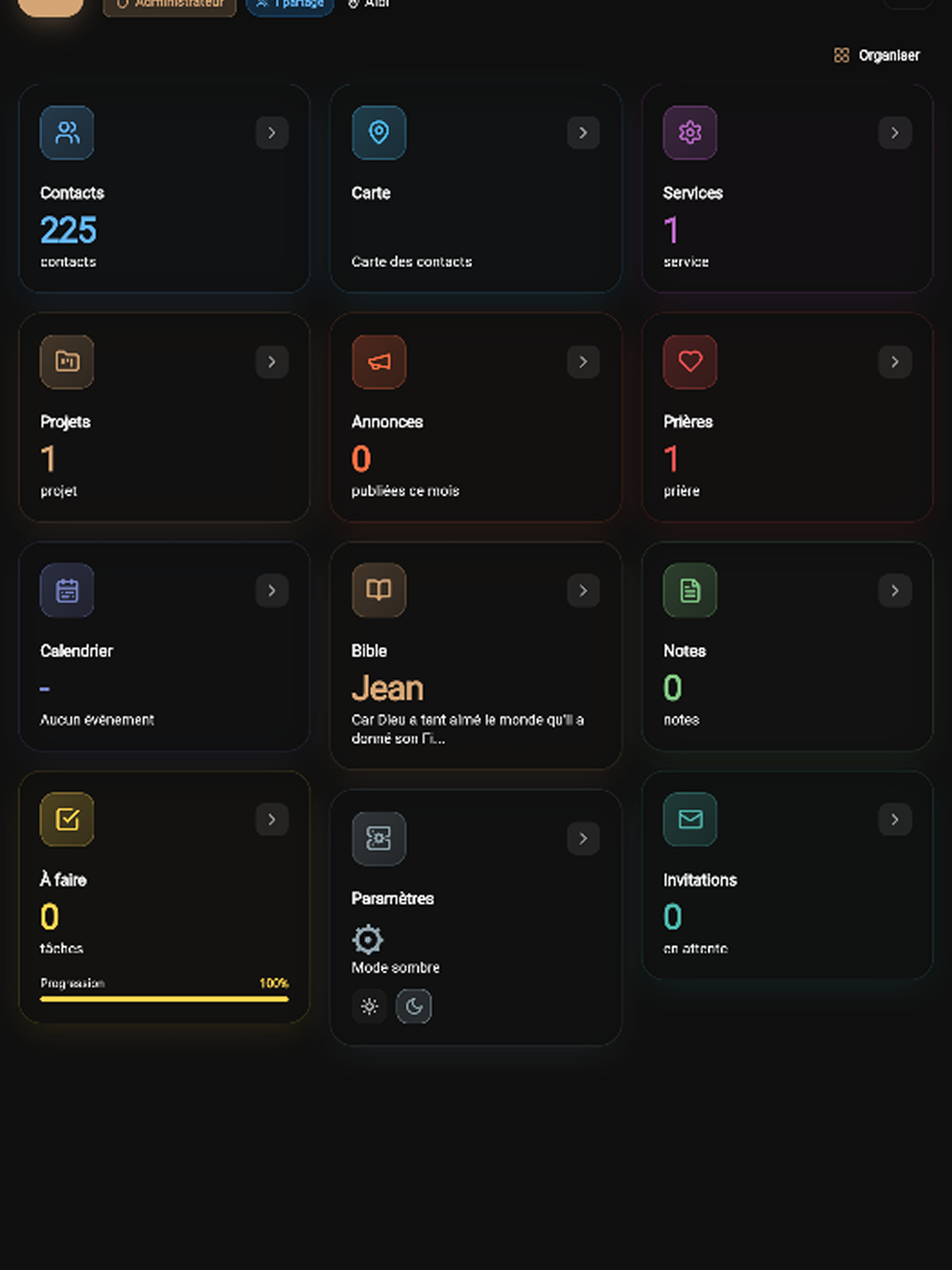Switch to dark mode with moon button

[x=414, y=1006]
